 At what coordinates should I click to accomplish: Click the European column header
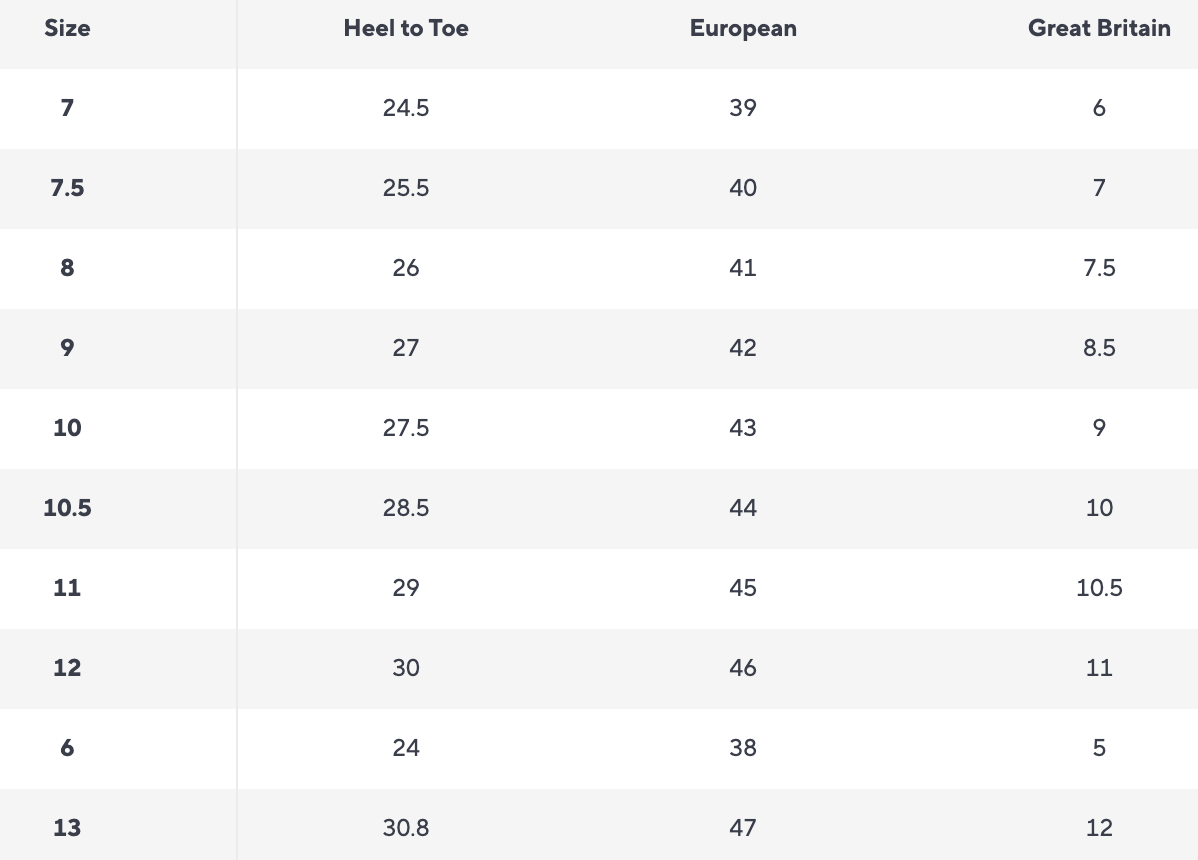coord(743,28)
